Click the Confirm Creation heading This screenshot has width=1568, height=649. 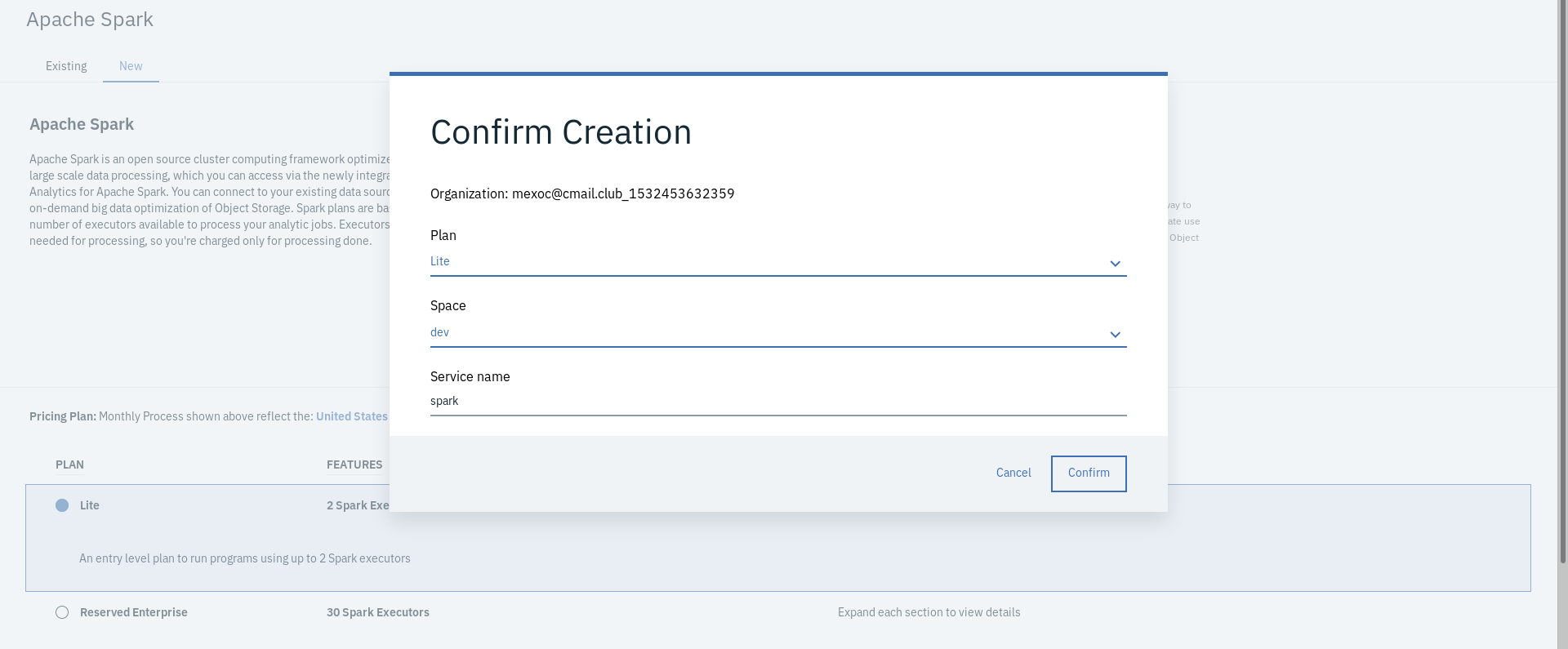coord(561,132)
